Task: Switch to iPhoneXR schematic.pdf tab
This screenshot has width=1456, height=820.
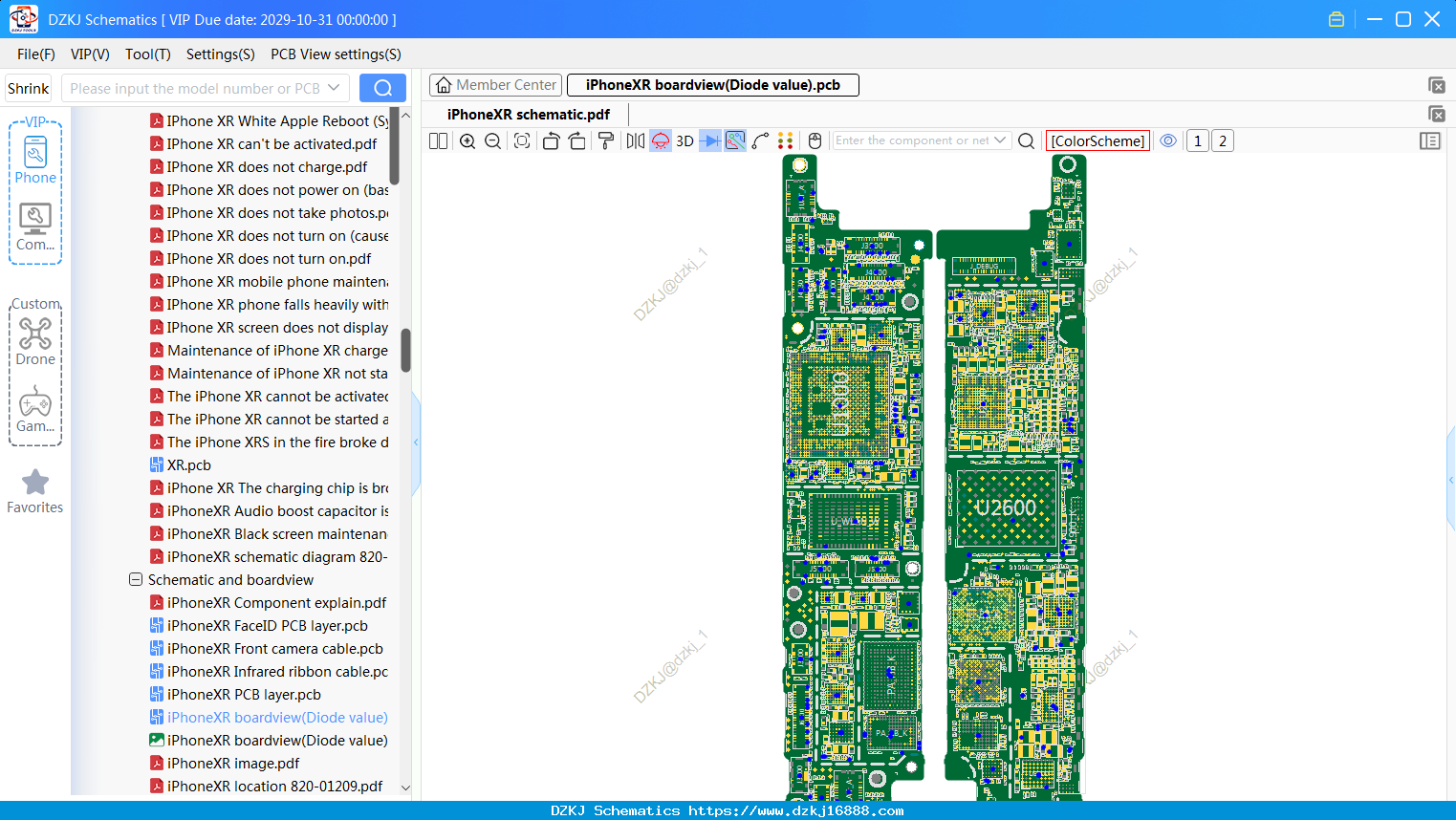Action: (529, 115)
